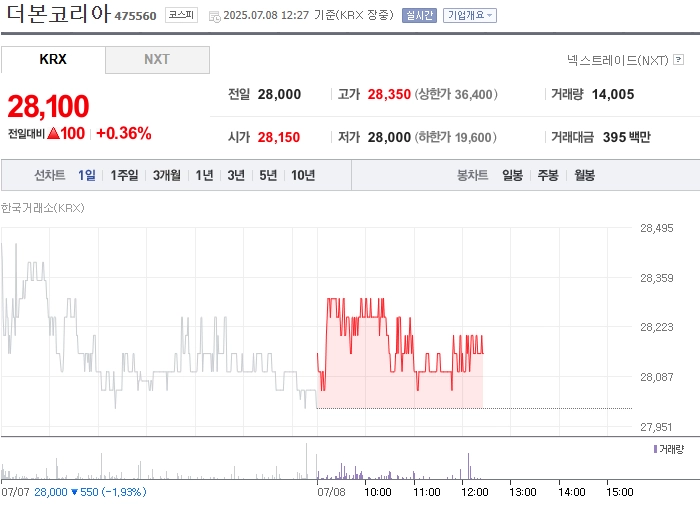Viewport: 700px width, 515px height.
Task: Click the 10:00 time axis marker
Action: [378, 492]
